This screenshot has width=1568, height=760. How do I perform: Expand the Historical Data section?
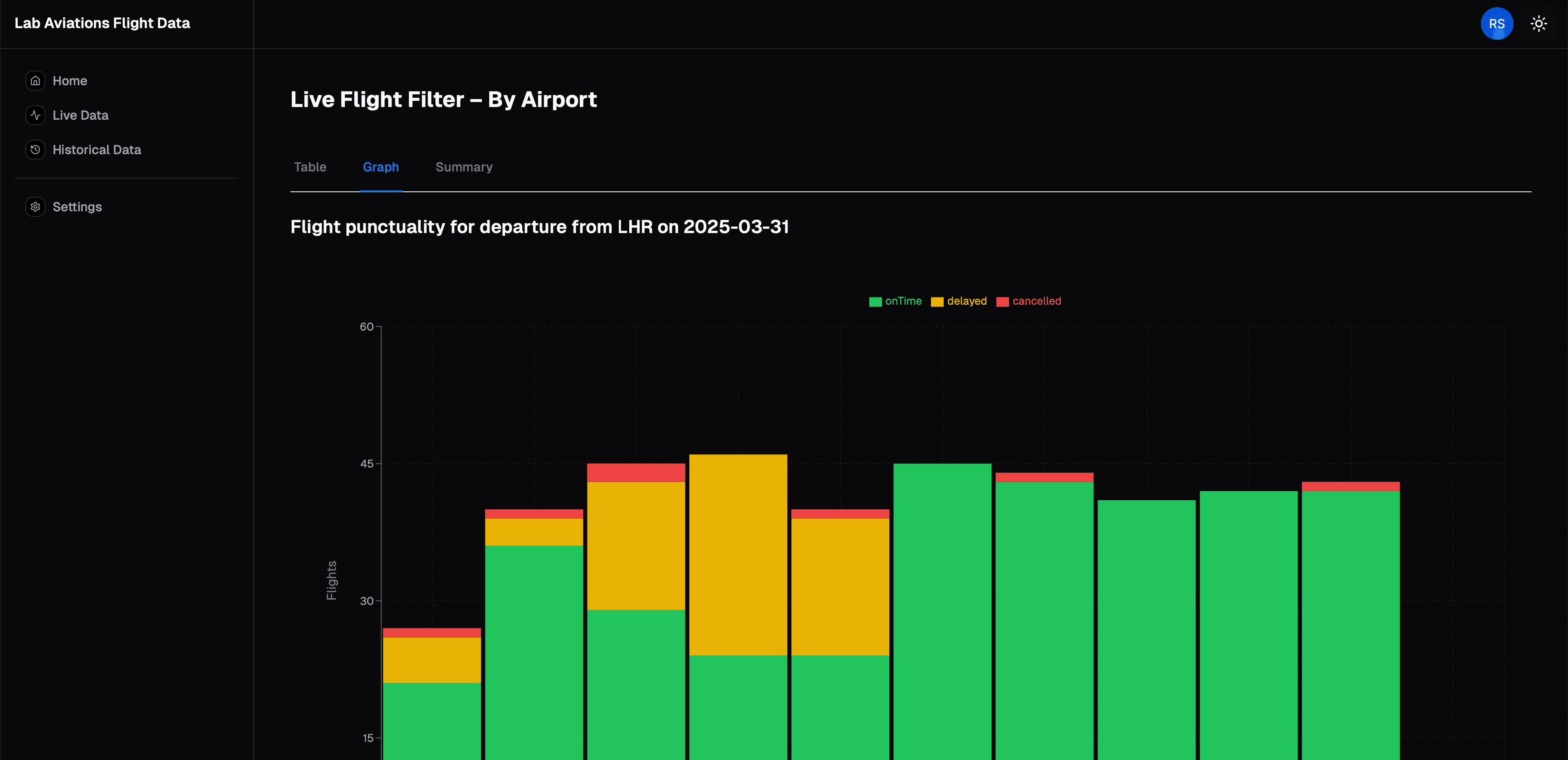tap(96, 150)
